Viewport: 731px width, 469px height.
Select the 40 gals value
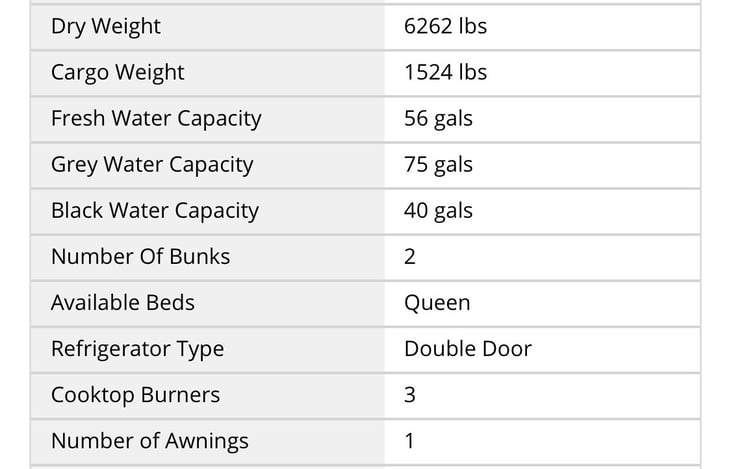coord(438,211)
